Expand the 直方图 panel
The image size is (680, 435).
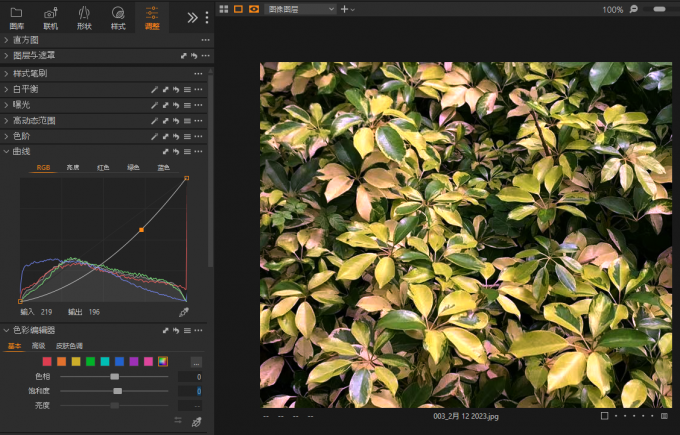(x=6, y=40)
